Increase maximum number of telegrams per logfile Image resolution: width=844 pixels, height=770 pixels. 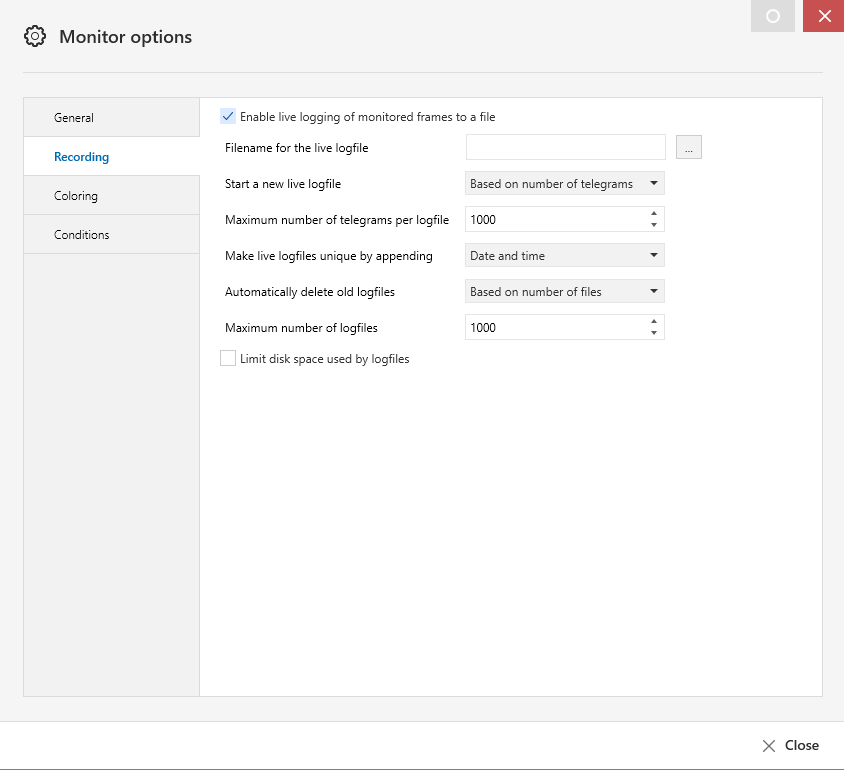click(654, 214)
